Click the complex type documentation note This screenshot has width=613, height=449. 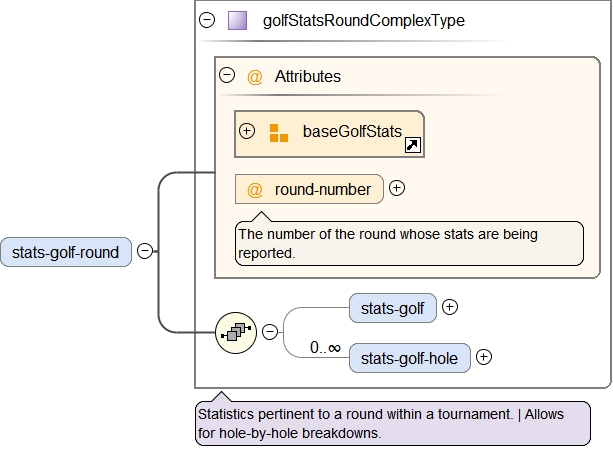391,423
